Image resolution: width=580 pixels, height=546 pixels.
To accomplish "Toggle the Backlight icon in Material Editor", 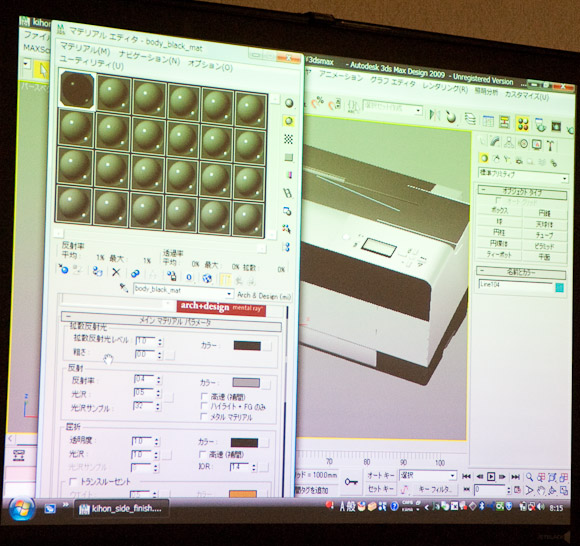I will coord(289,121).
